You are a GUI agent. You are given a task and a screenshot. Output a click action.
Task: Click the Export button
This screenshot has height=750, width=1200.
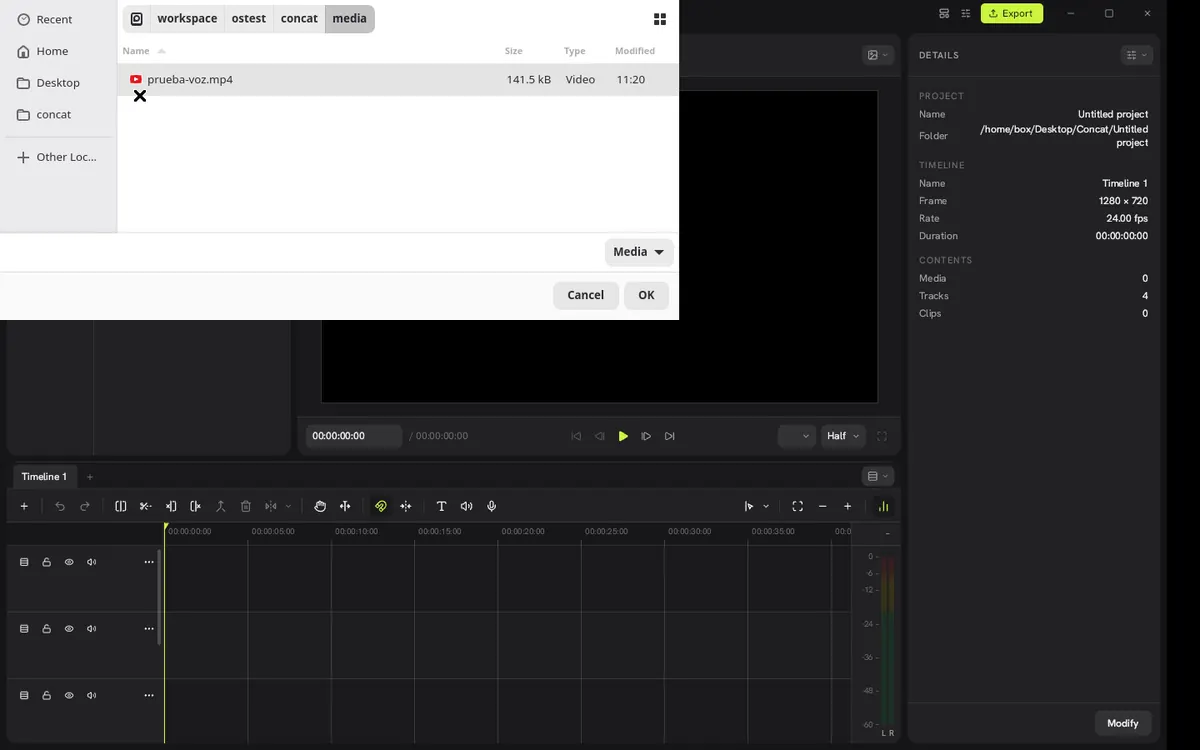(x=1011, y=13)
